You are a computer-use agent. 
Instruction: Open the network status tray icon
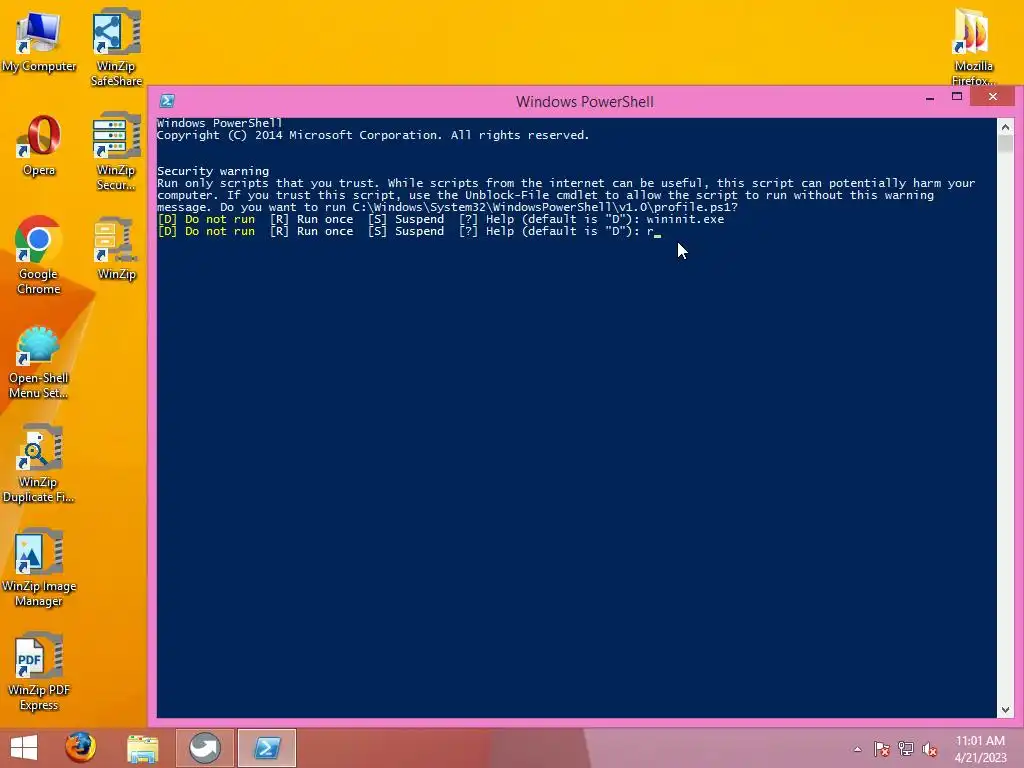click(x=906, y=749)
